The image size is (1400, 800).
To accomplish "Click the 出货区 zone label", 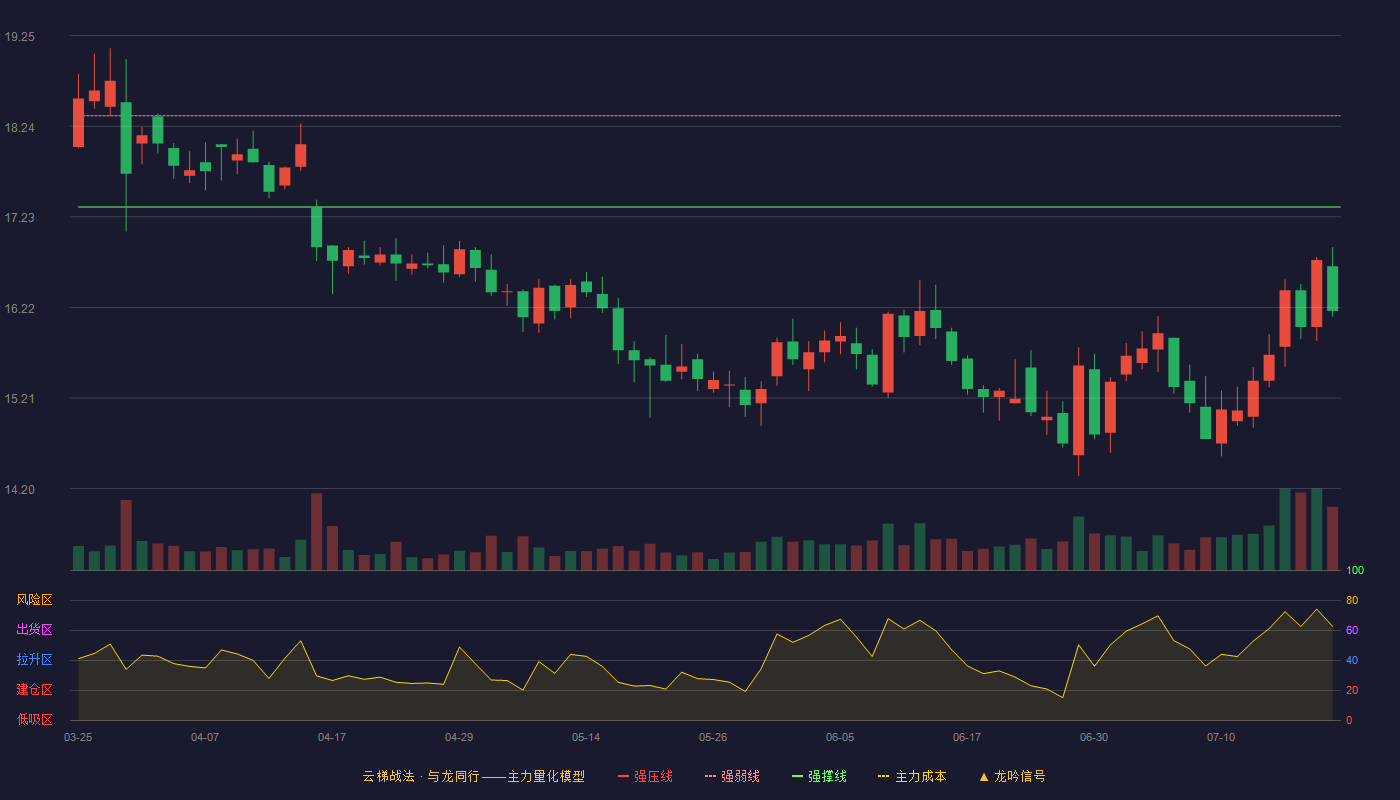I will click(34, 630).
